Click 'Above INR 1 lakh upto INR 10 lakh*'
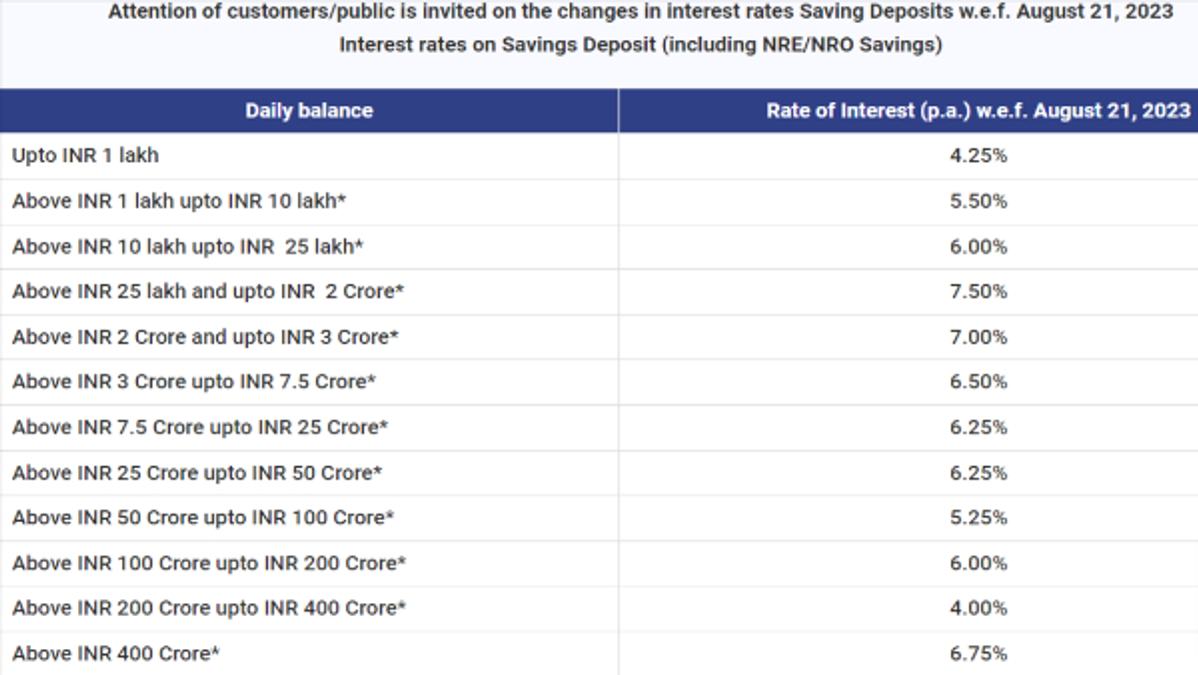The image size is (1198, 675). coord(179,201)
